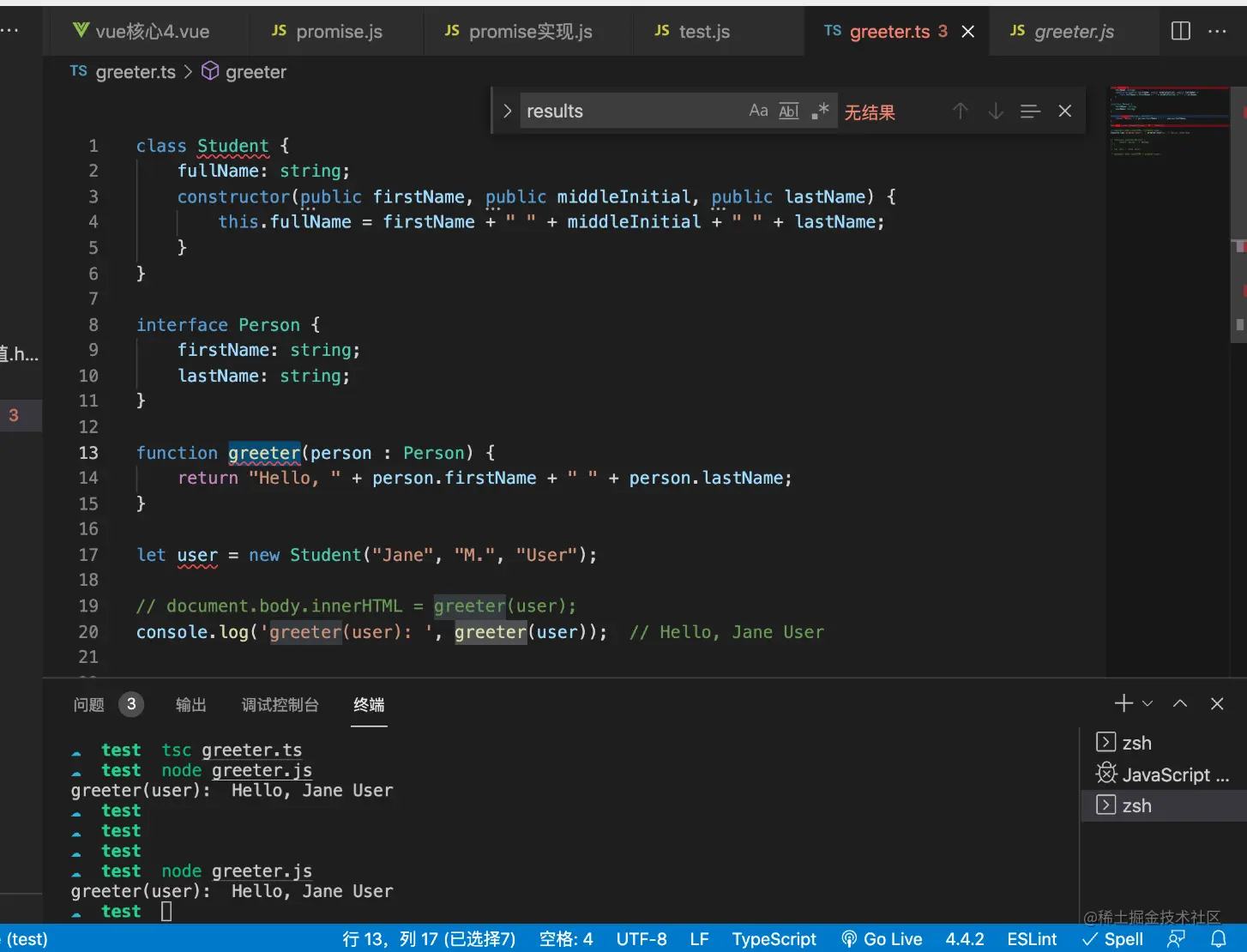Open the sidebar more options ellipsis
The height and width of the screenshot is (952, 1247).
9,31
